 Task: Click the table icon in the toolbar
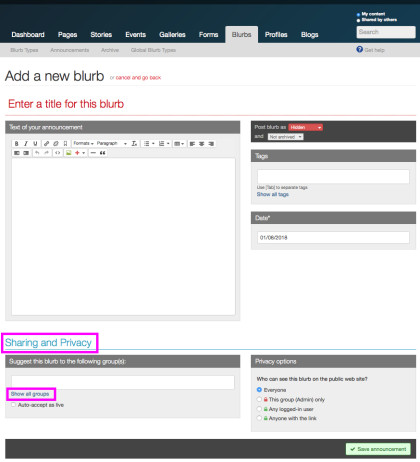[x=177, y=144]
